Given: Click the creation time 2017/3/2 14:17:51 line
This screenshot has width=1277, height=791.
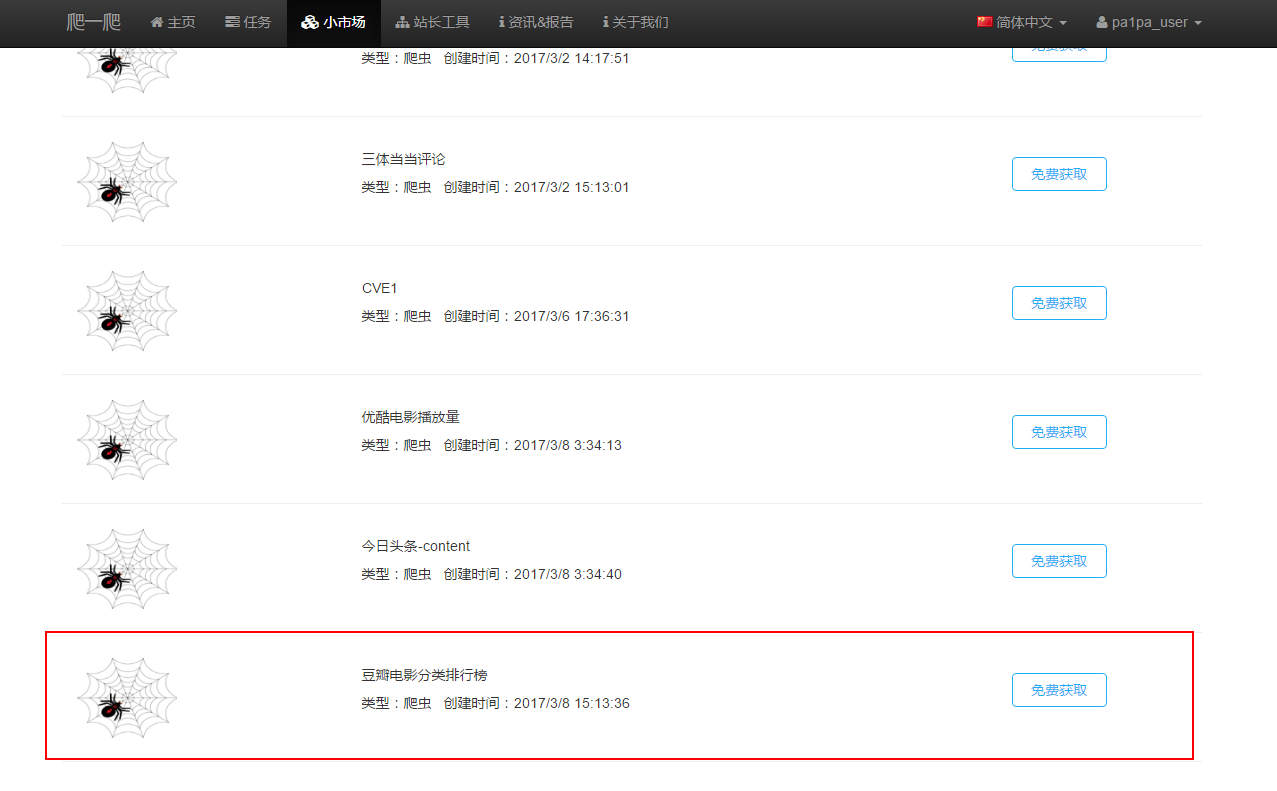Looking at the screenshot, I should (495, 58).
